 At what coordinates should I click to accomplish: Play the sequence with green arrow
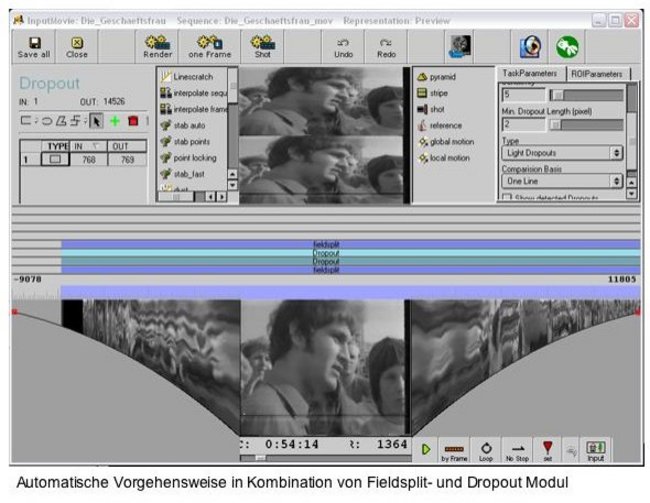425,450
